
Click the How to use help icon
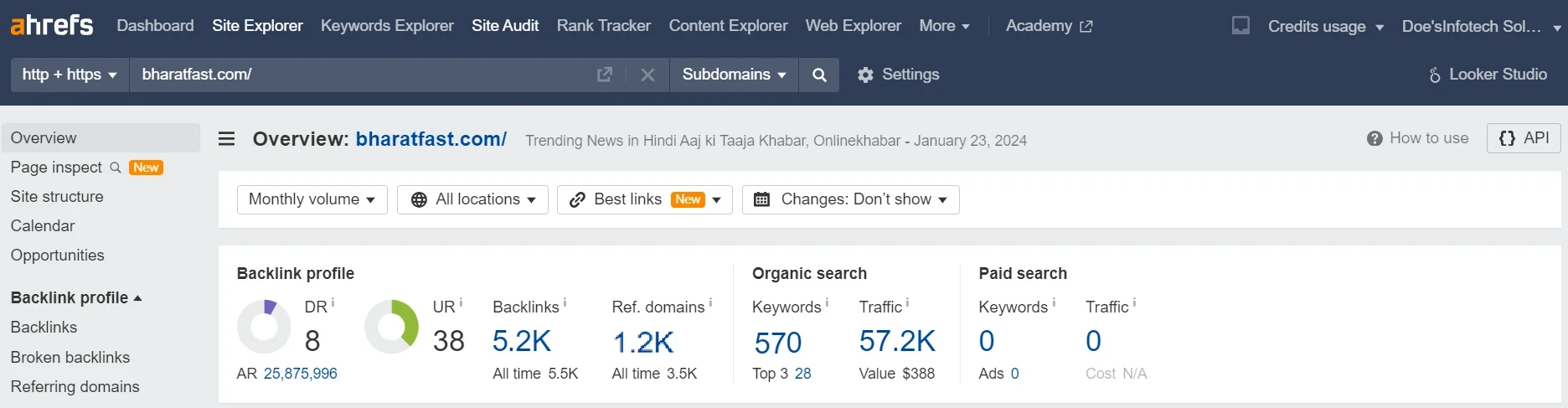click(x=1375, y=138)
